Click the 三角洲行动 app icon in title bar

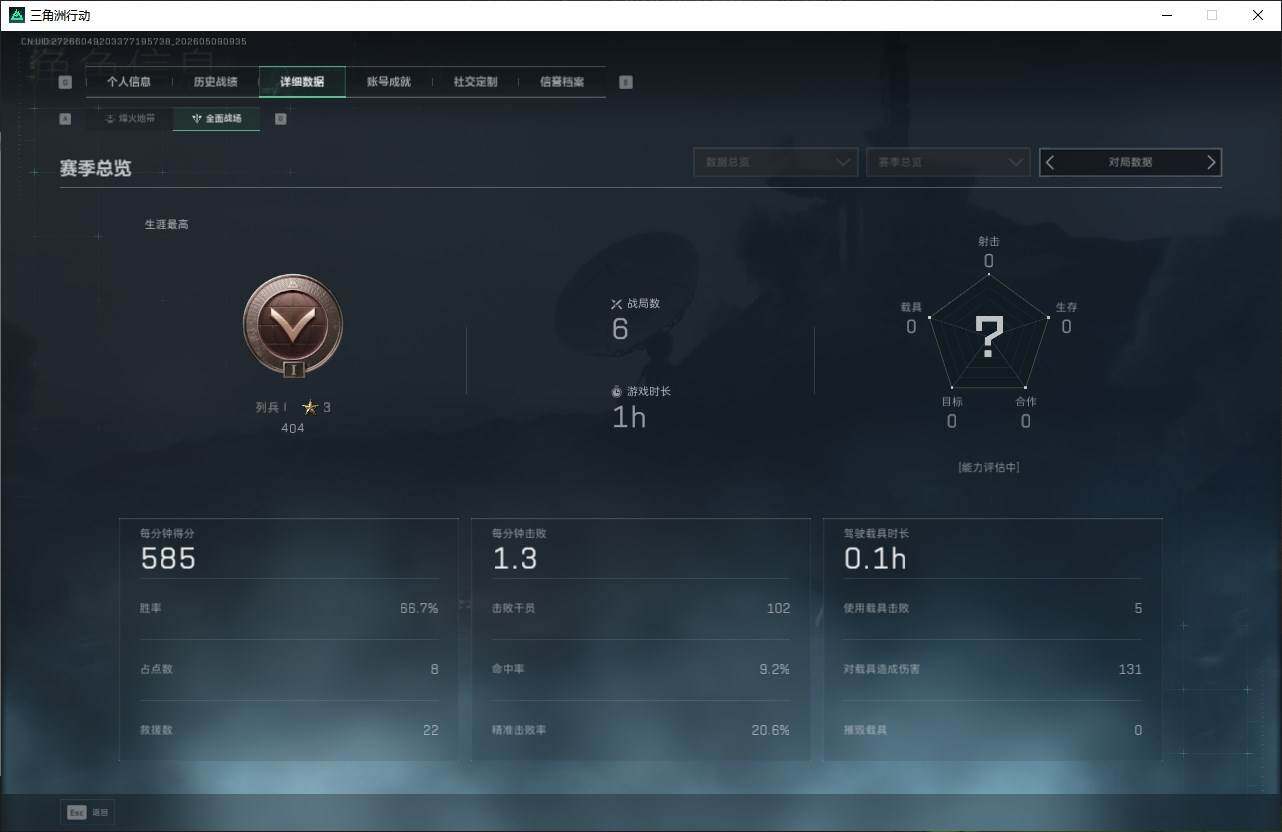(16, 15)
